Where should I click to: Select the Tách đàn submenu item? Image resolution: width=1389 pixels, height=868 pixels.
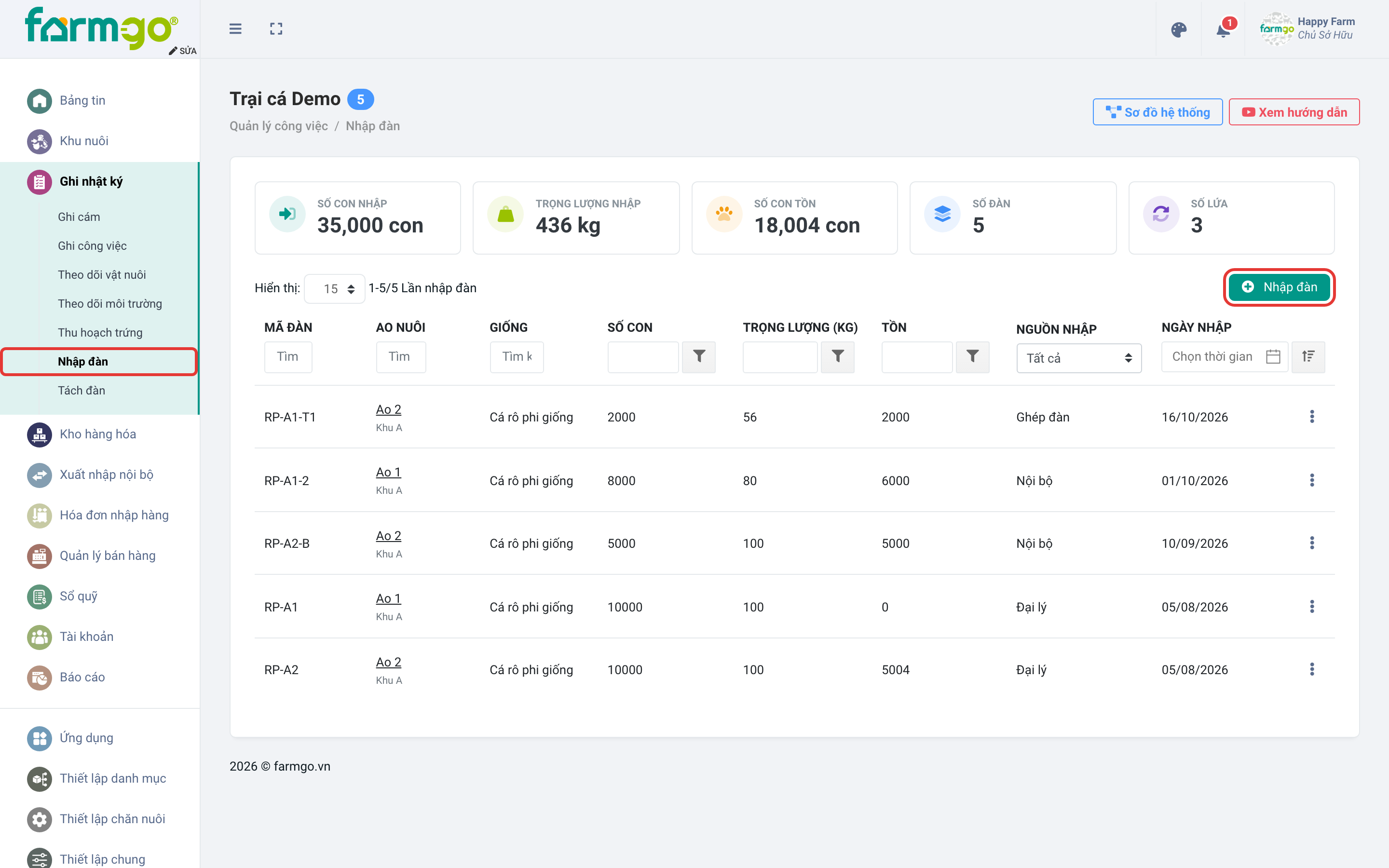pyautogui.click(x=81, y=391)
